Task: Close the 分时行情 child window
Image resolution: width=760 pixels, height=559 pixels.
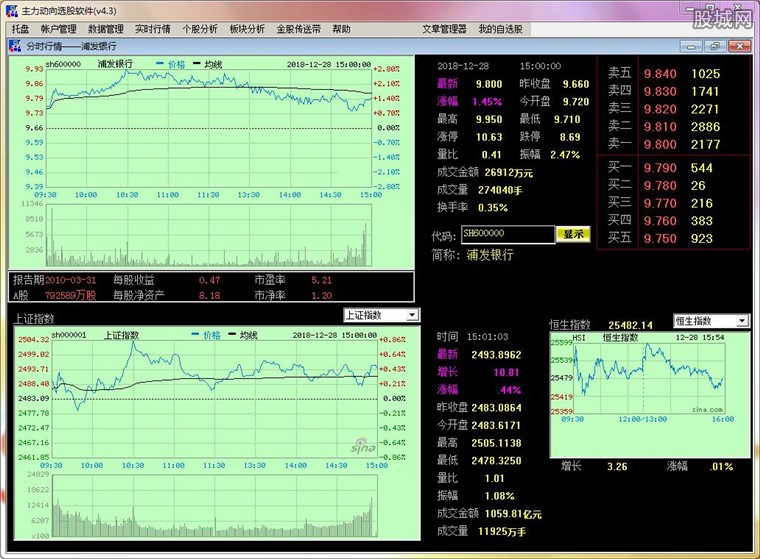Action: coord(739,46)
